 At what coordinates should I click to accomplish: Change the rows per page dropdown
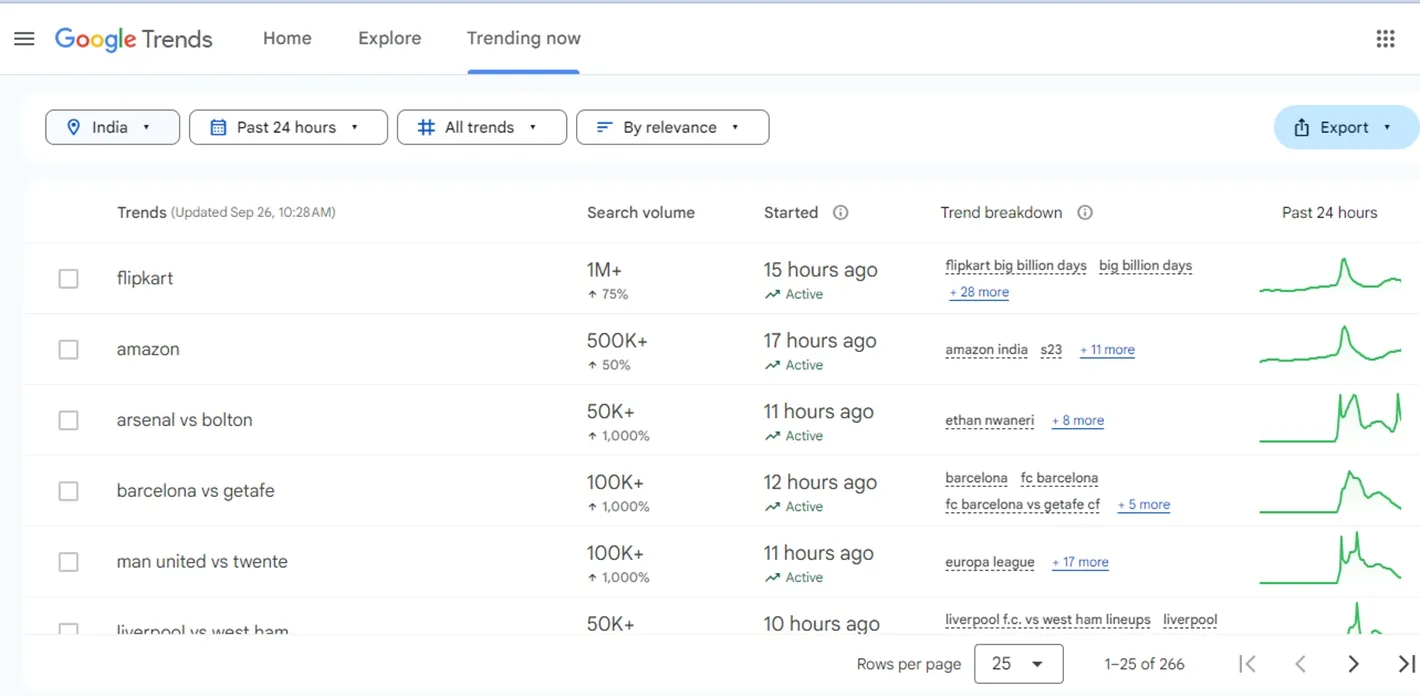(1018, 664)
